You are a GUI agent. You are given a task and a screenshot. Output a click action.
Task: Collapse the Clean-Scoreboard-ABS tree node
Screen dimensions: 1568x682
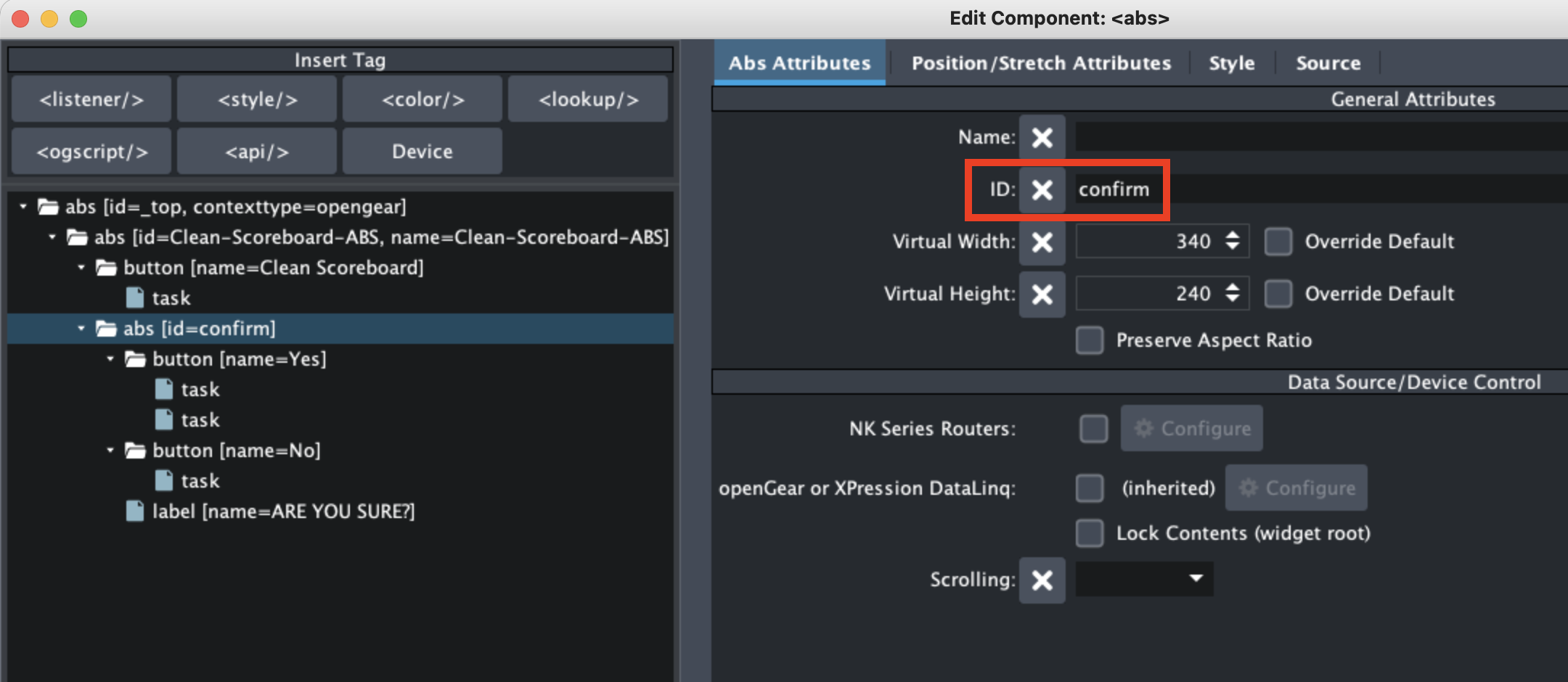[52, 237]
